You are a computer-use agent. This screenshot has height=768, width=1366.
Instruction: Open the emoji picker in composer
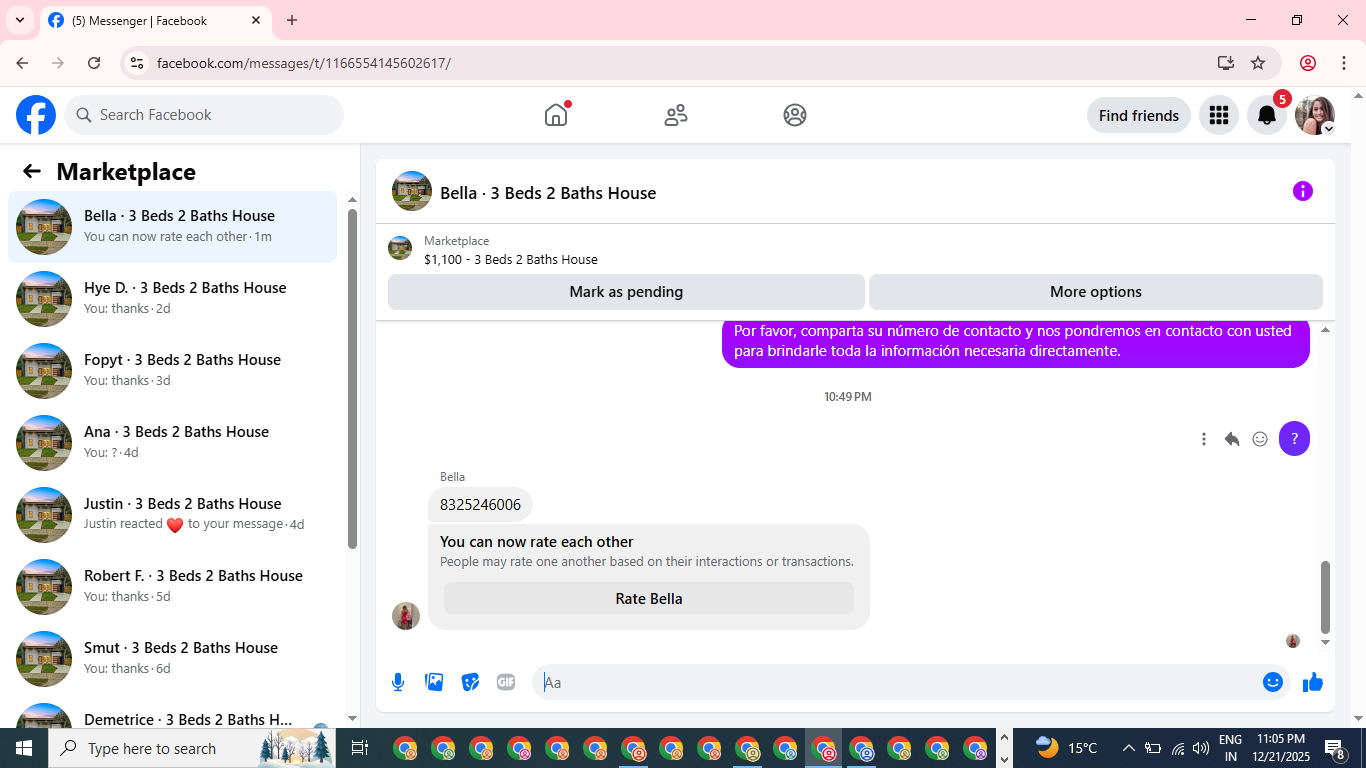click(x=1273, y=682)
